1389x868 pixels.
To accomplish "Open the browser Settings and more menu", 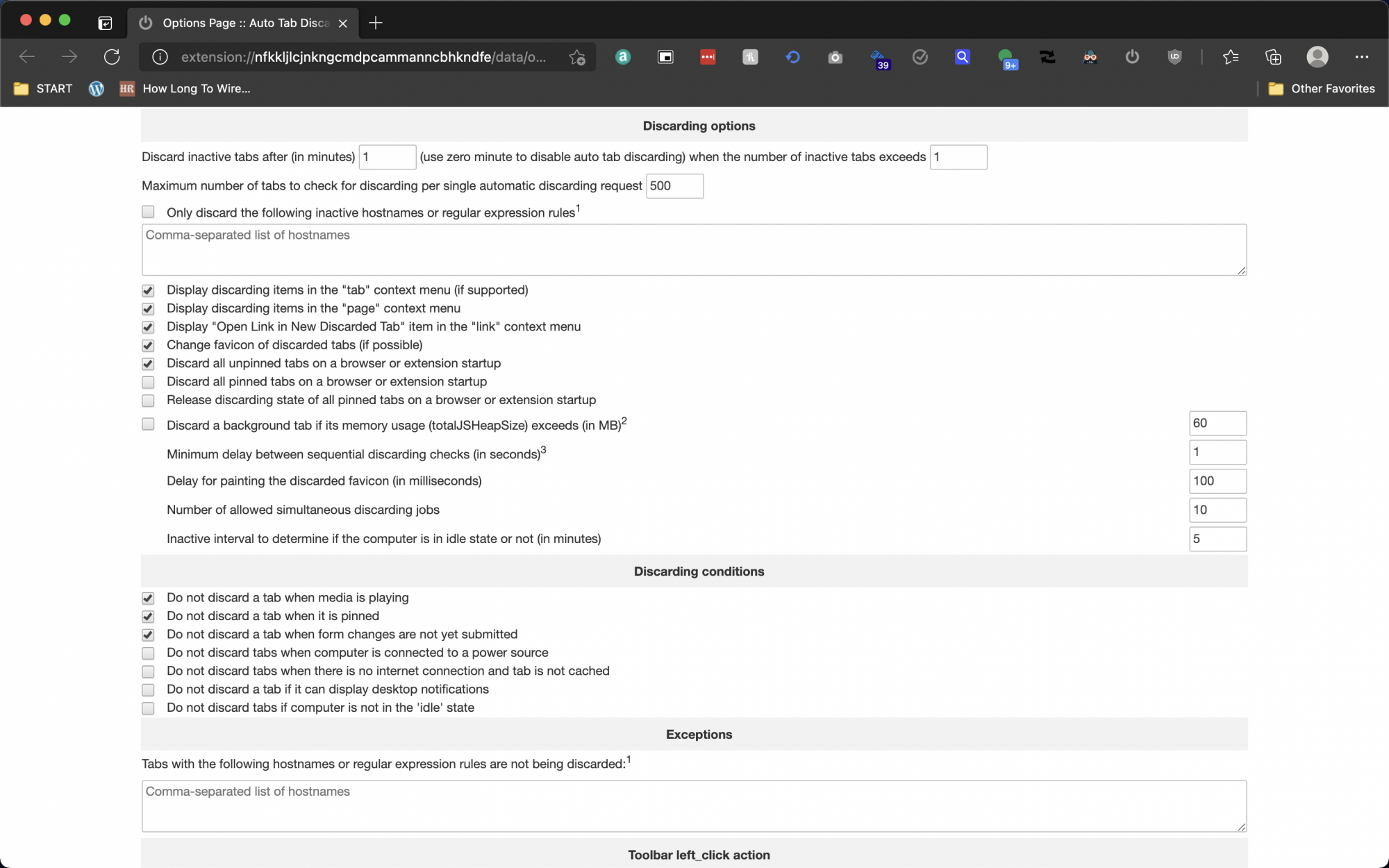I will pyautogui.click(x=1361, y=57).
